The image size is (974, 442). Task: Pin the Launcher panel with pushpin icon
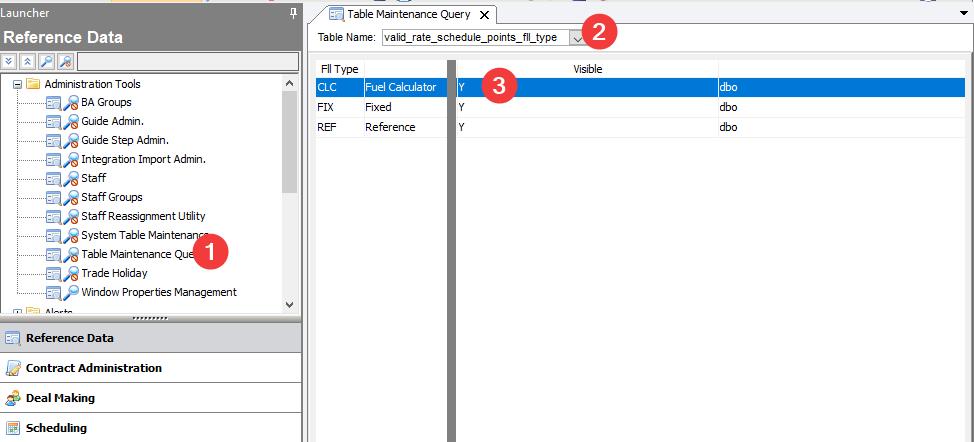[292, 12]
